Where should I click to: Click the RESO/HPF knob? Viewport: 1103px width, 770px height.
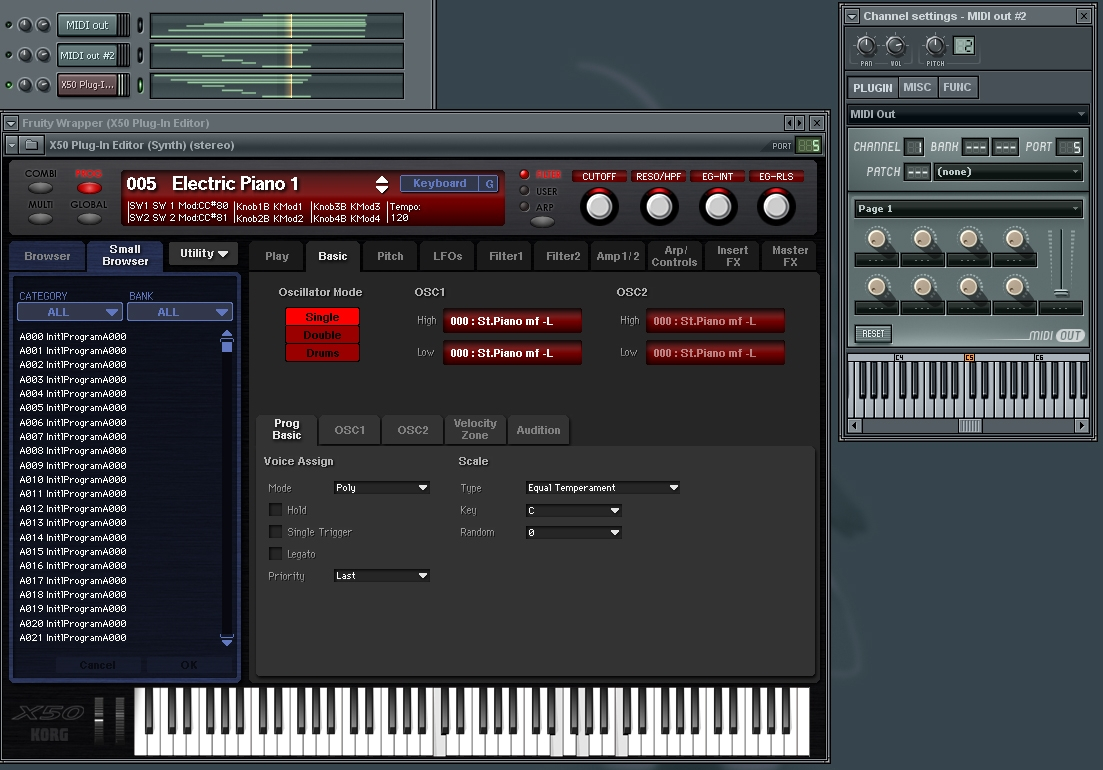pyautogui.click(x=658, y=207)
